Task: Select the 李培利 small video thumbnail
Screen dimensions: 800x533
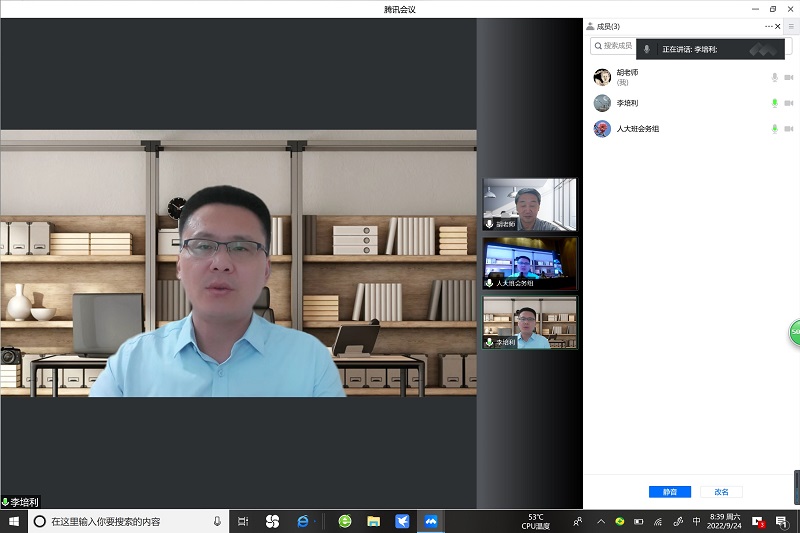Action: click(x=529, y=322)
